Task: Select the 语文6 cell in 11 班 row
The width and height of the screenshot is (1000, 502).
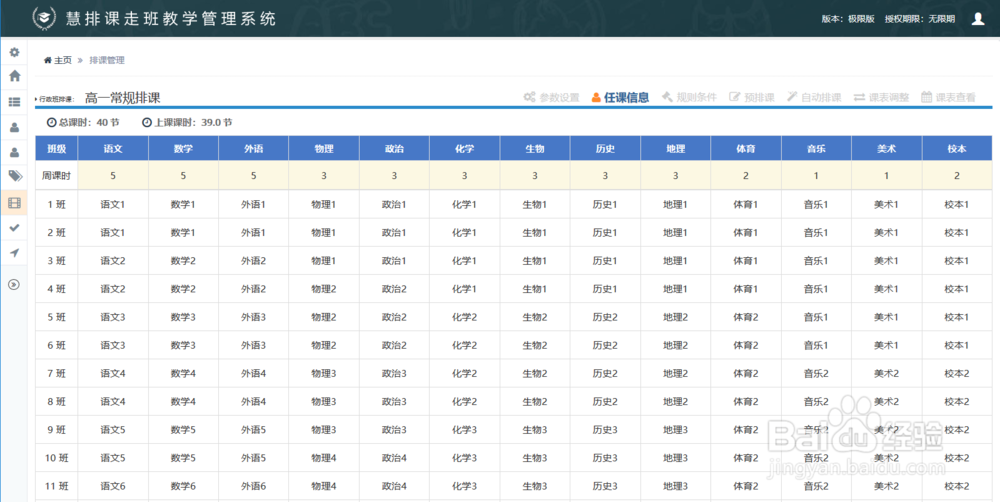Action: [x=113, y=486]
